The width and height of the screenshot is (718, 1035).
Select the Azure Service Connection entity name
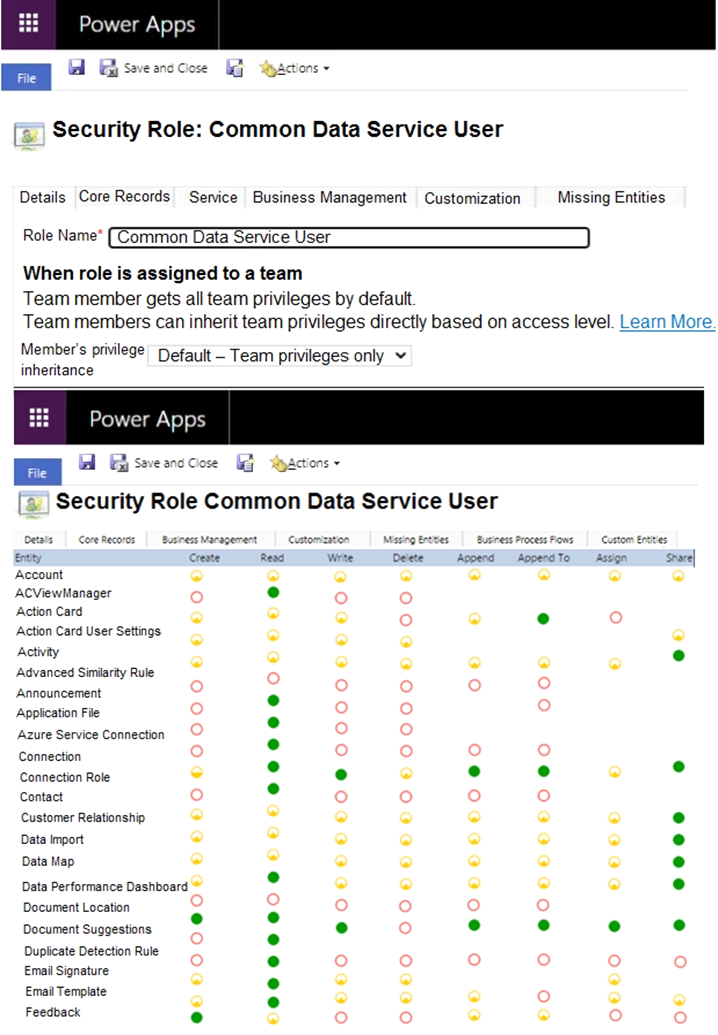coord(91,735)
